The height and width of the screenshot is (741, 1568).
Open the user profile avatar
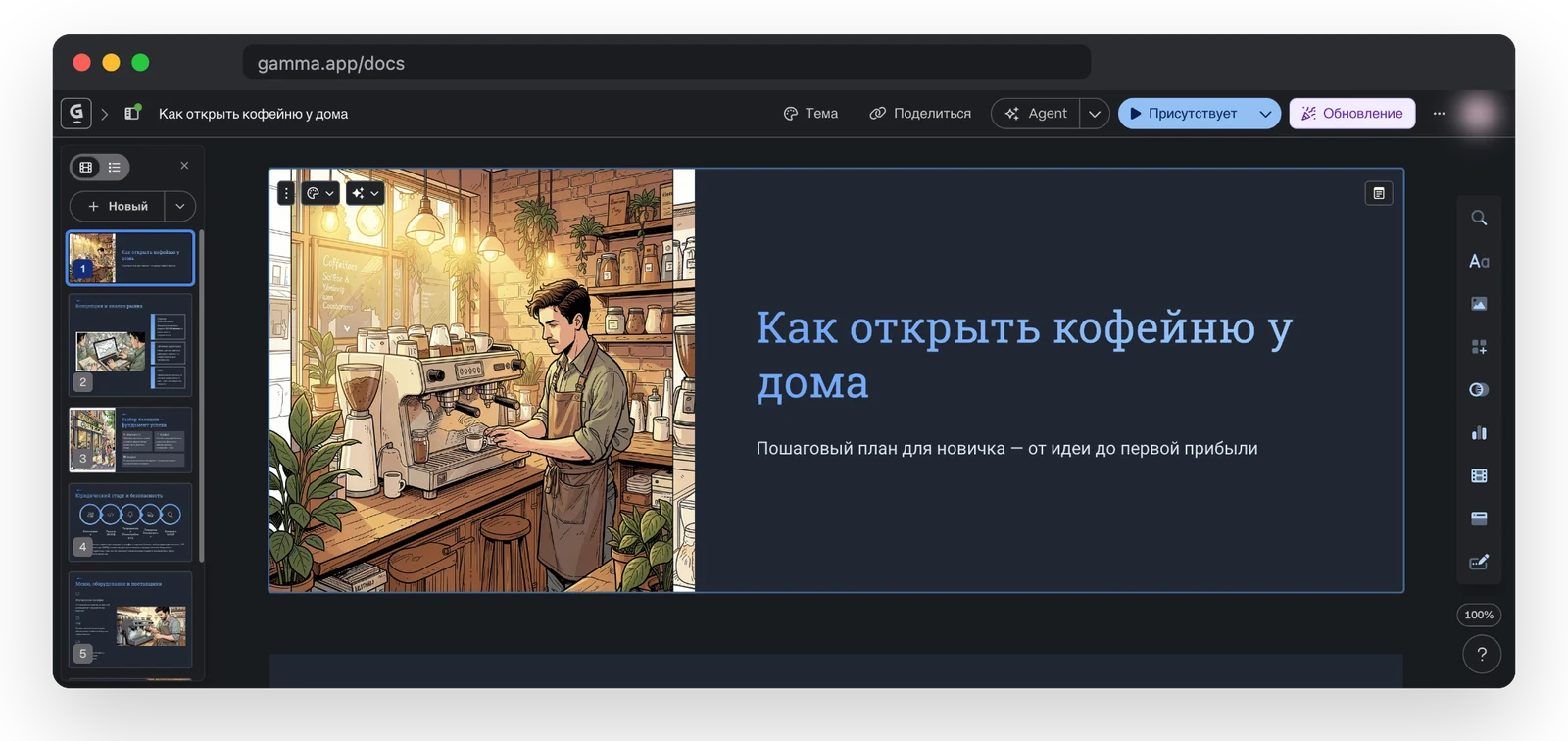pos(1479,113)
